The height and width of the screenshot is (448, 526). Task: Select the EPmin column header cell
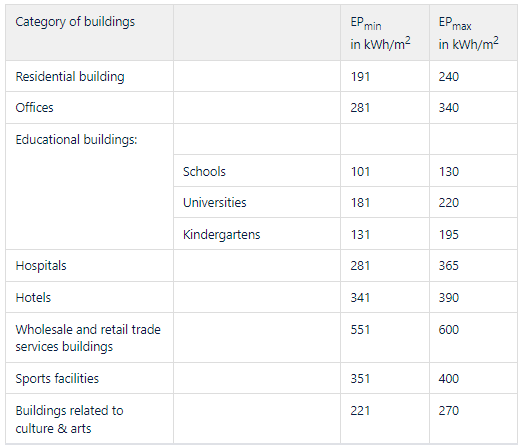[x=385, y=33]
